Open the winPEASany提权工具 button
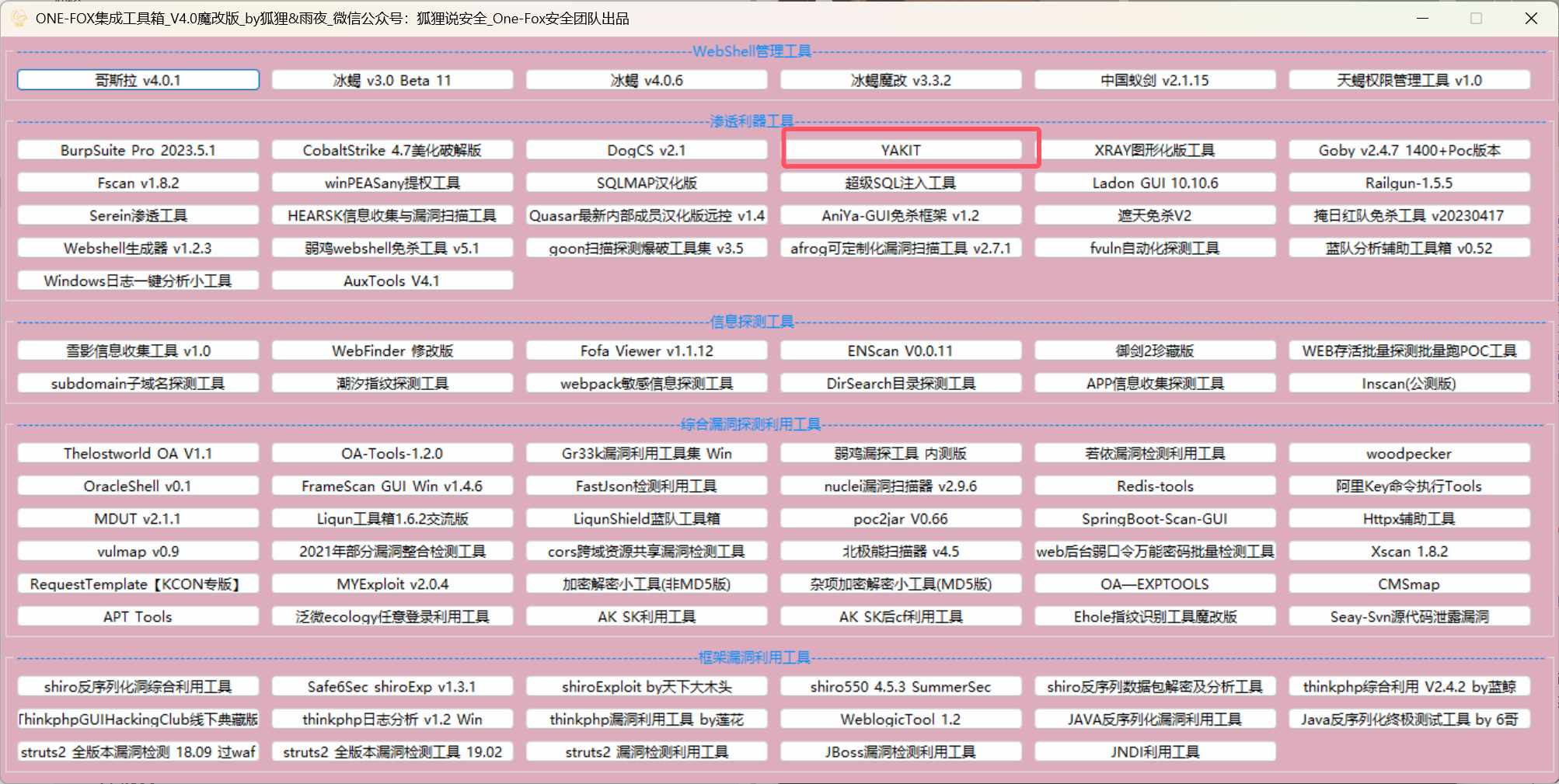Viewport: 1559px width, 784px height. [392, 183]
